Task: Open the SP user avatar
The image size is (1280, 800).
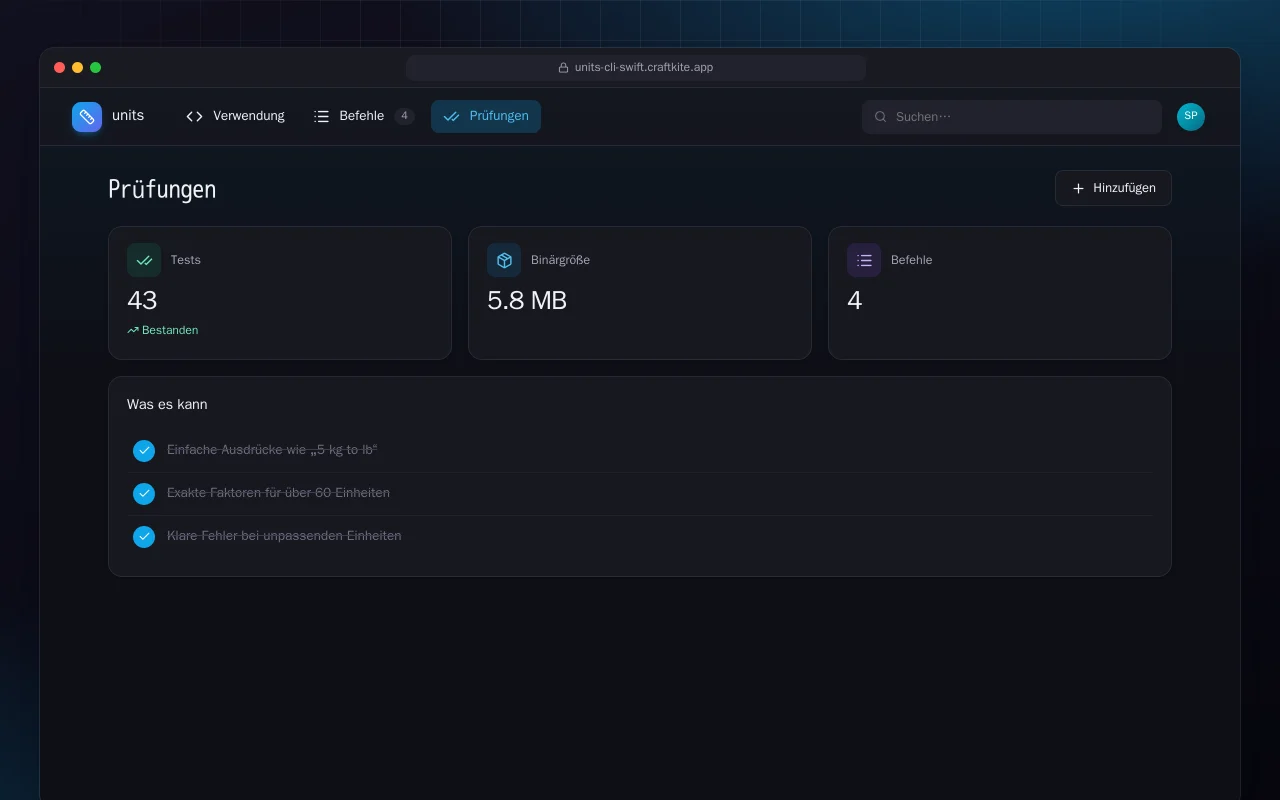Action: tap(1191, 117)
